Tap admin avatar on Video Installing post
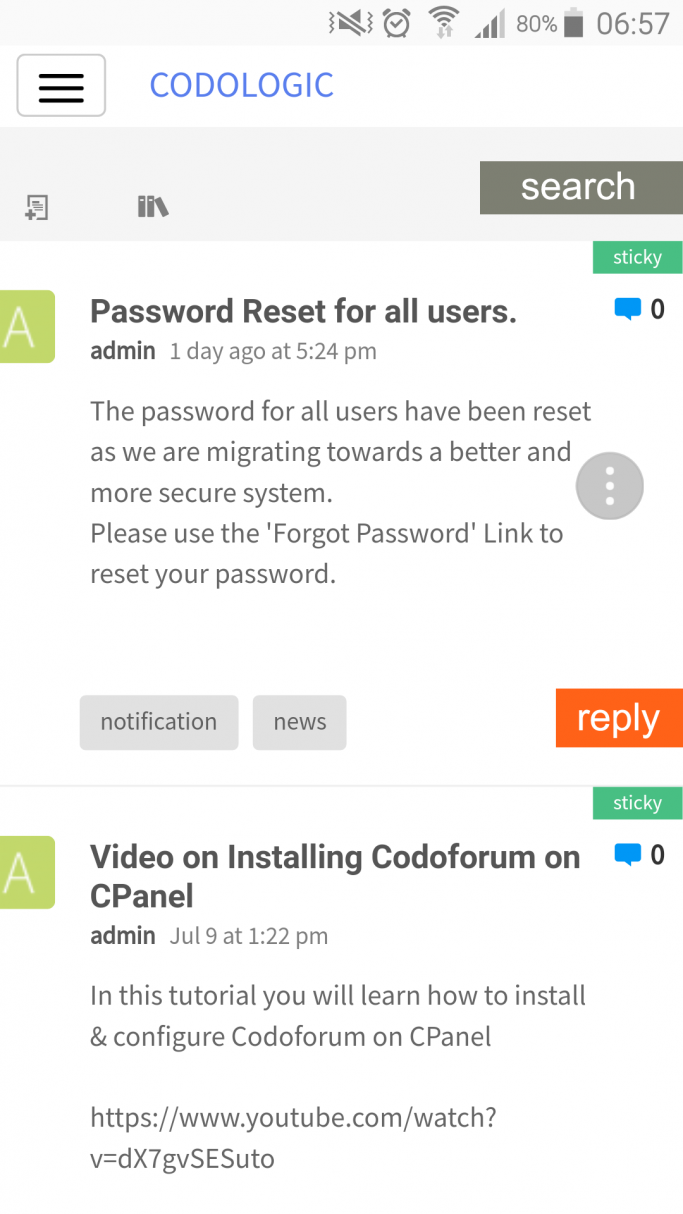 tap(27, 872)
